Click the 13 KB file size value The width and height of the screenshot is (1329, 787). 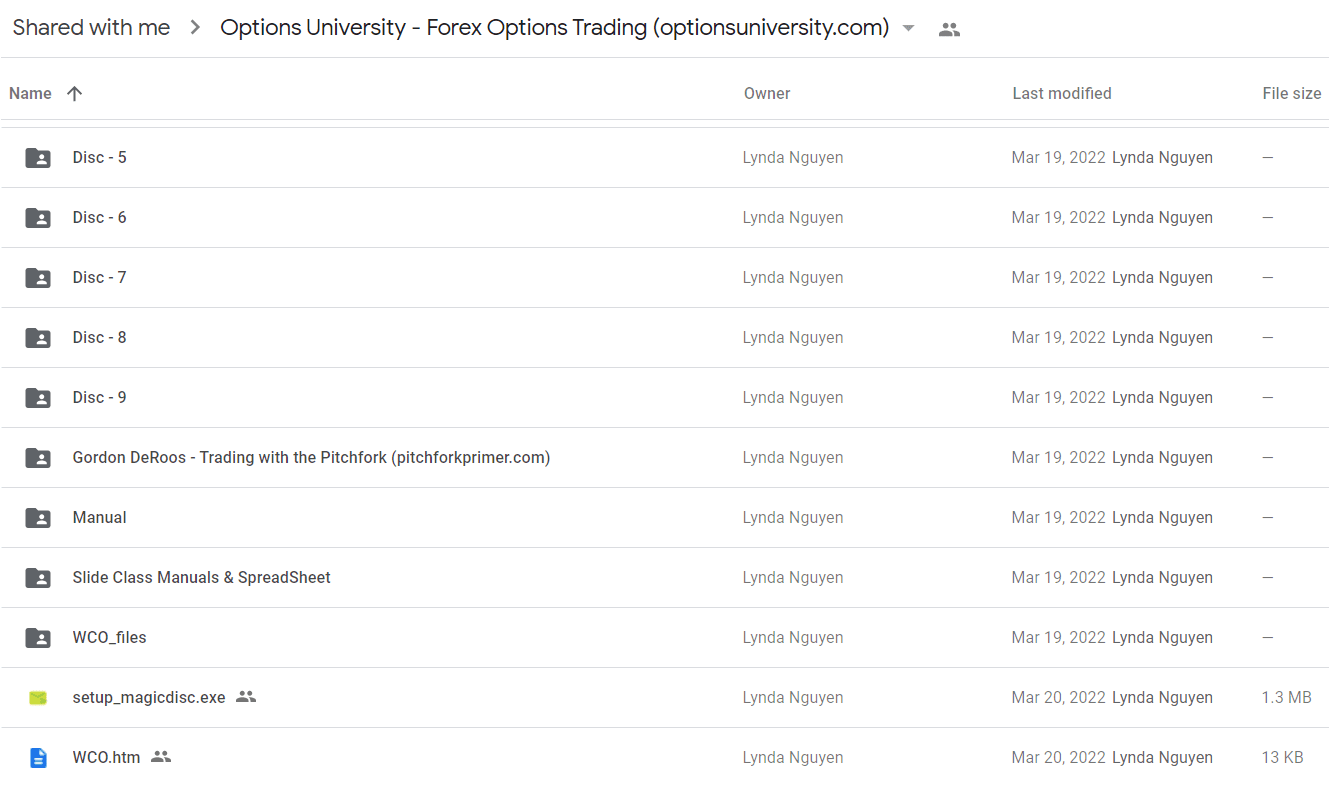[1283, 757]
